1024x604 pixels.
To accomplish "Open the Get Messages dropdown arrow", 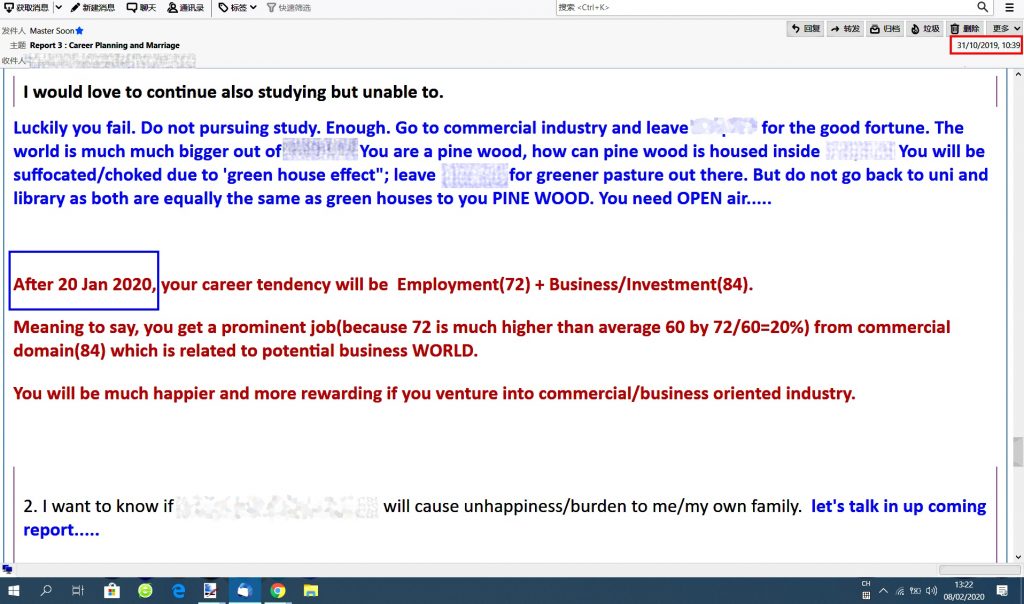I will point(58,7).
